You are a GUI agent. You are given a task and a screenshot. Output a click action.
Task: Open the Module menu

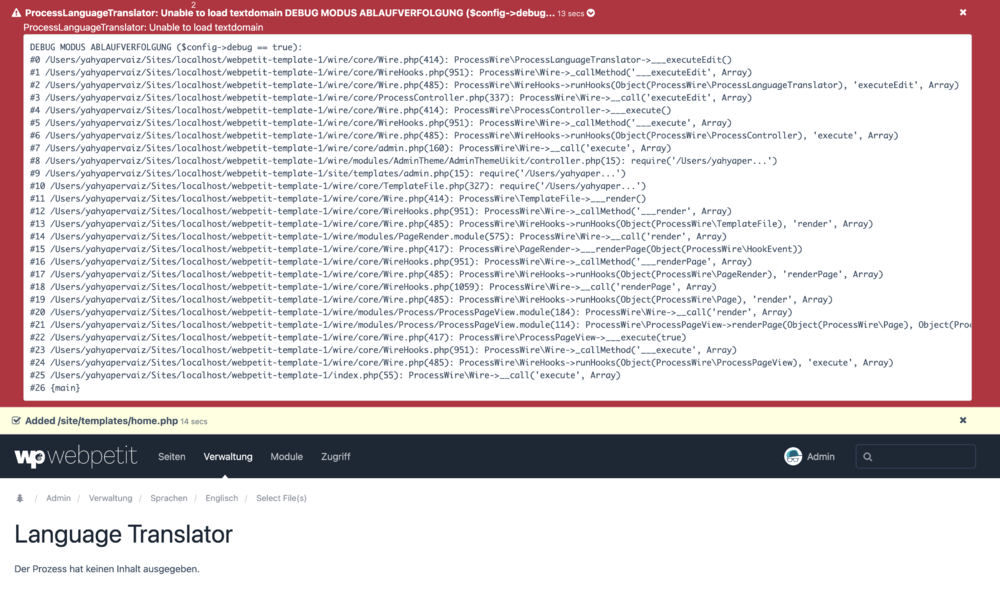click(286, 457)
